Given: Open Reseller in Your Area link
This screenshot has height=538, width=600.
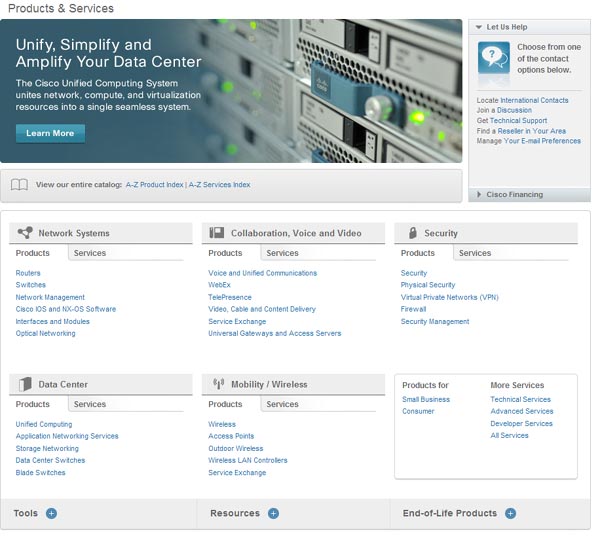Looking at the screenshot, I should [532, 131].
